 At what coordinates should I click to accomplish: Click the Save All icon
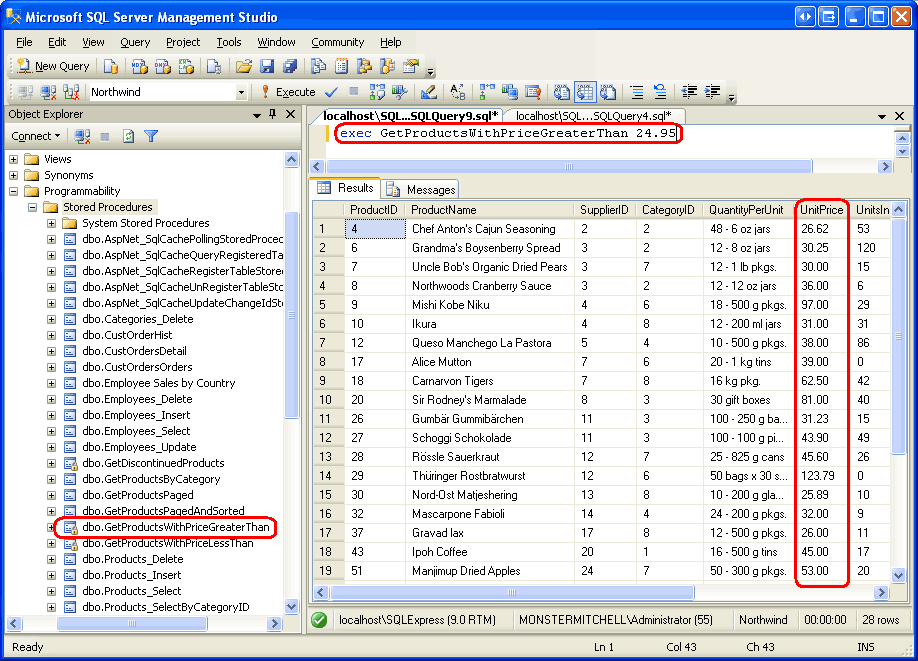[x=290, y=66]
